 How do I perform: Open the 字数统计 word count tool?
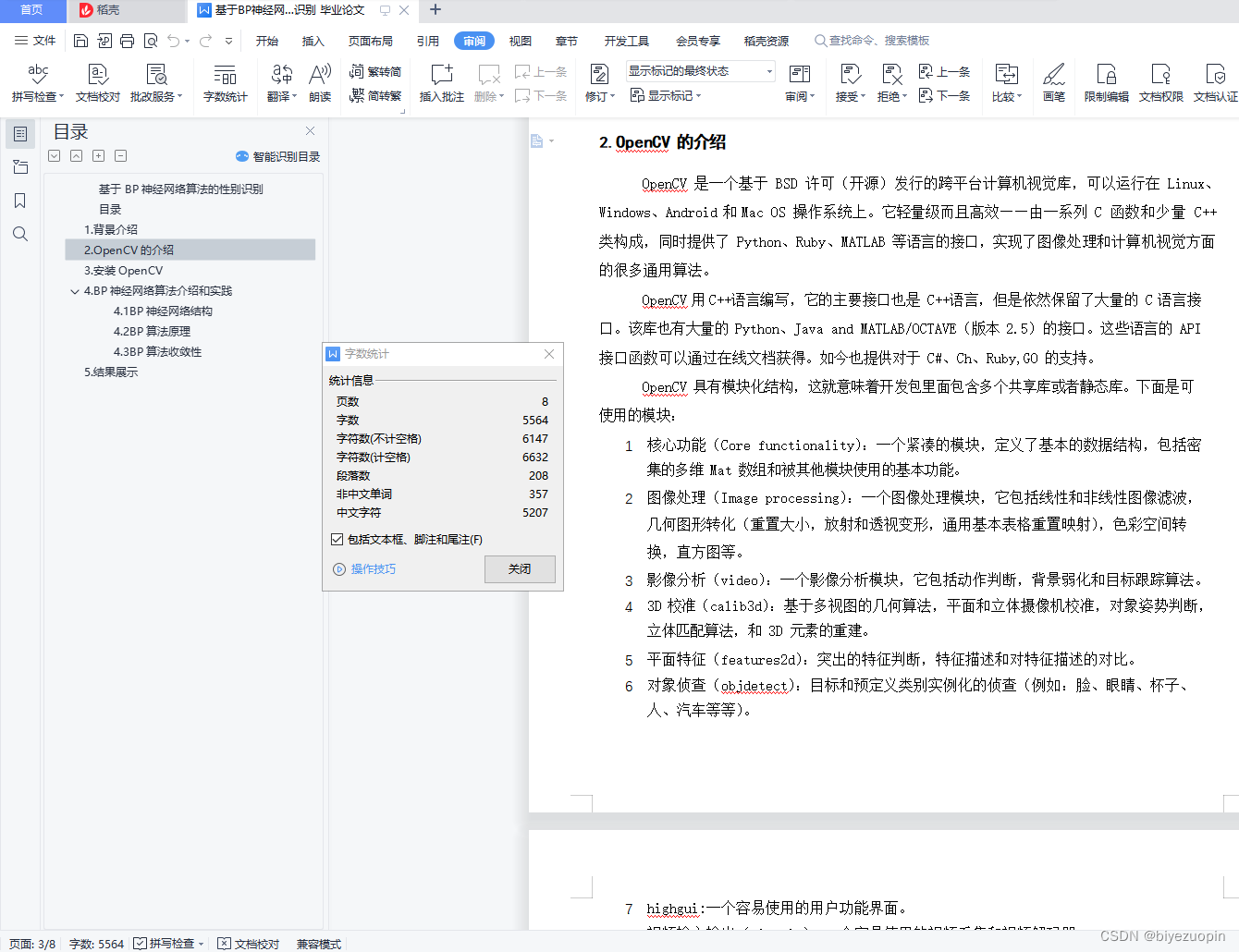click(225, 83)
